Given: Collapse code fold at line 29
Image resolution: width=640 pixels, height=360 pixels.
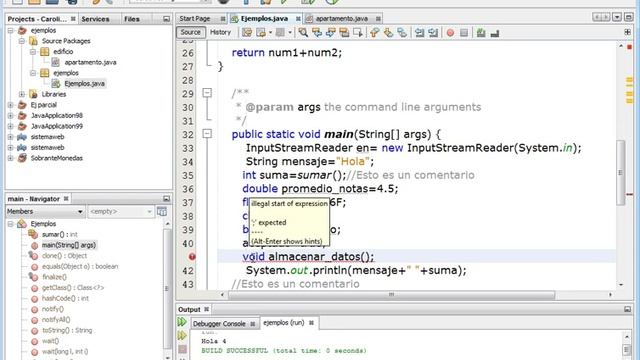Looking at the screenshot, I should (207, 93).
